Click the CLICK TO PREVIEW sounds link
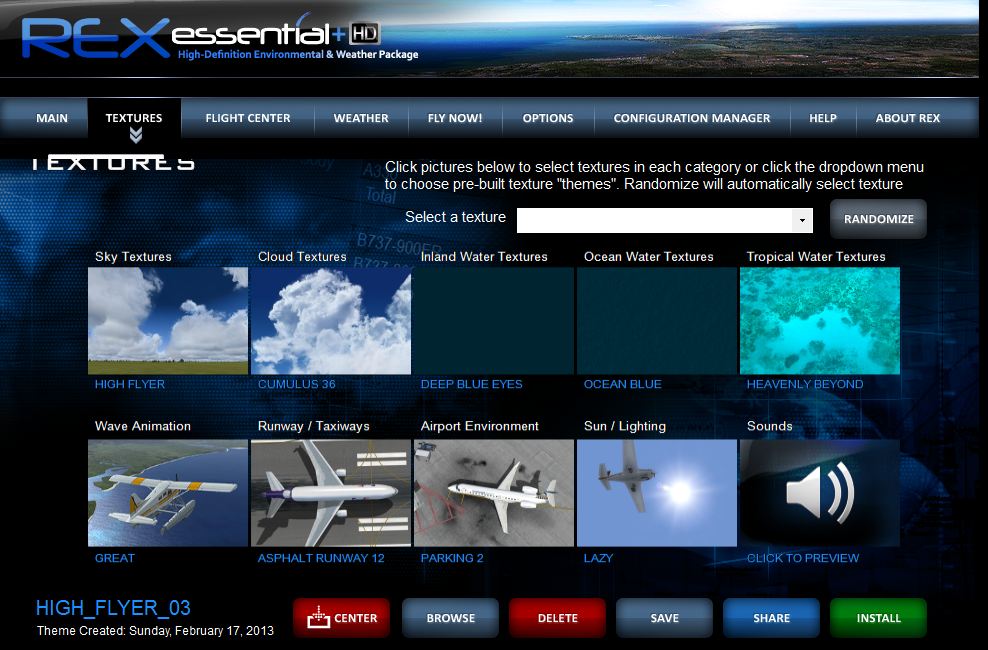 point(803,558)
